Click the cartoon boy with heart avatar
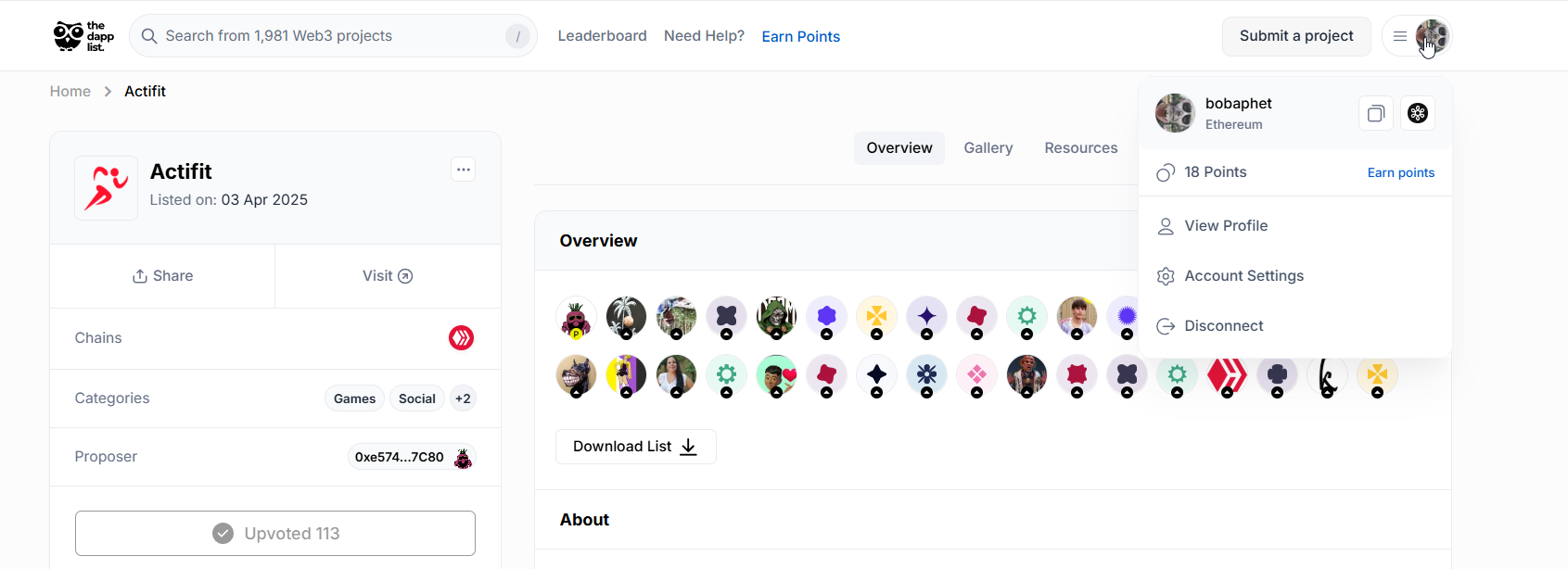 (x=776, y=374)
